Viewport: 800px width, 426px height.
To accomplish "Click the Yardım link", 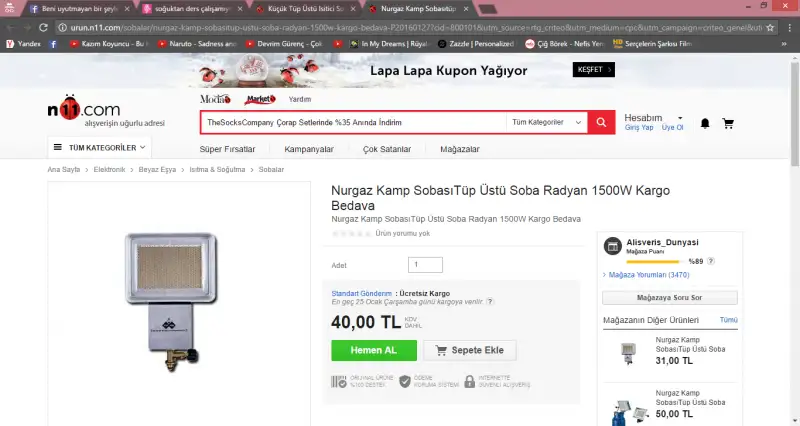I will [299, 99].
